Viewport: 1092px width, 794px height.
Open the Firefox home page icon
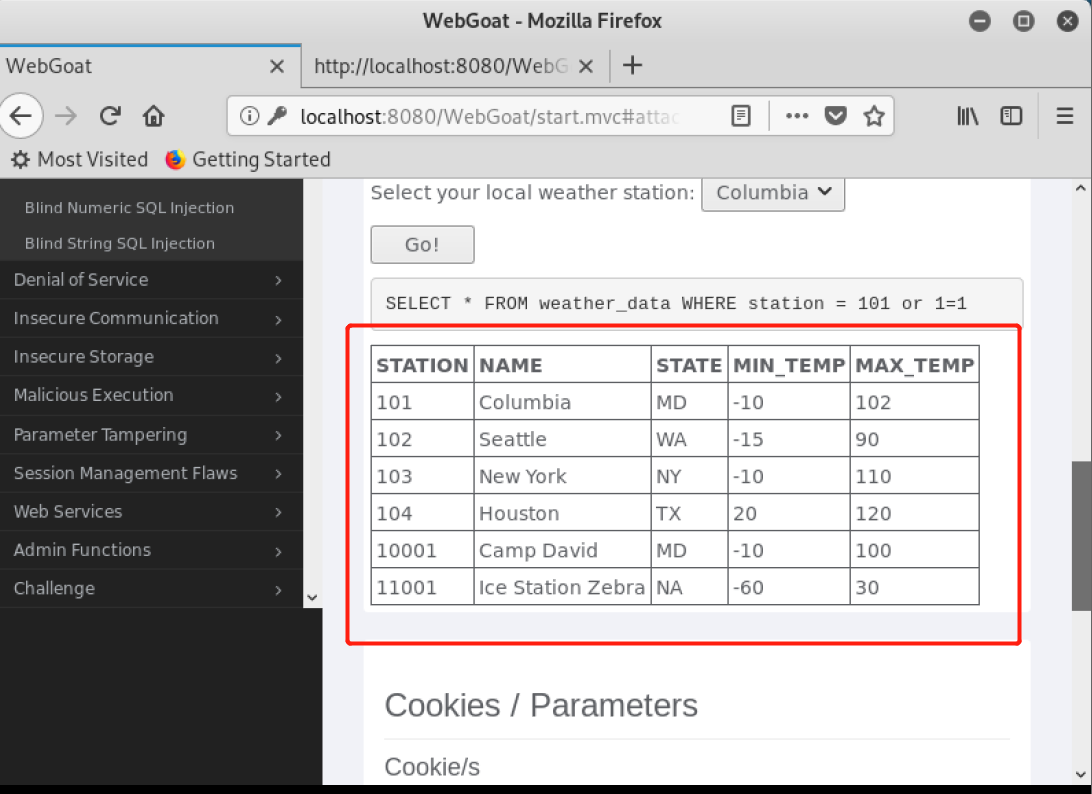(153, 116)
